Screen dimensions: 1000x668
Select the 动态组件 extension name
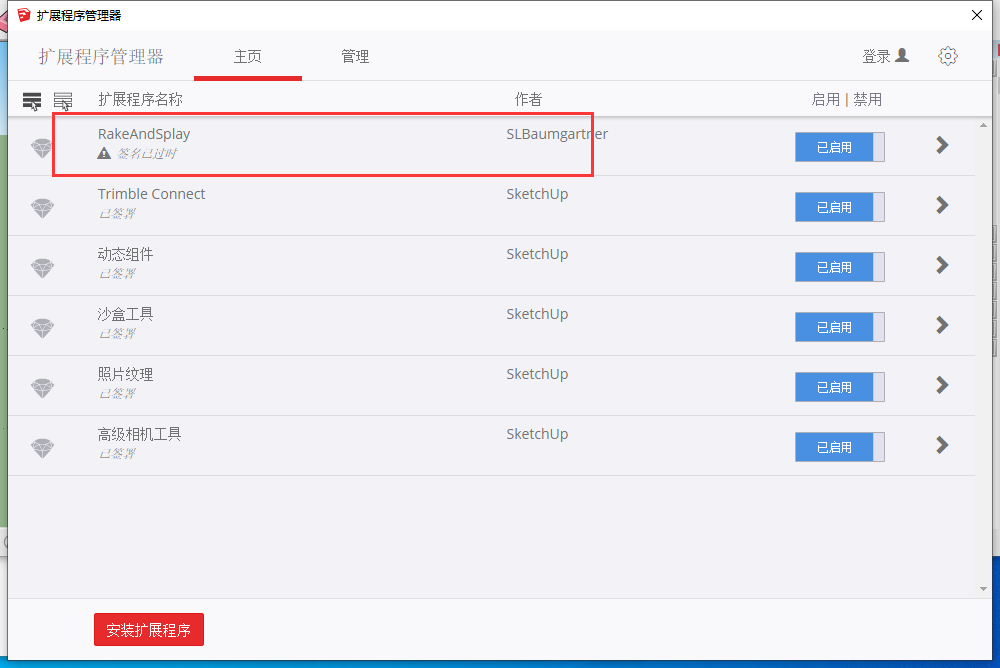tap(125, 254)
